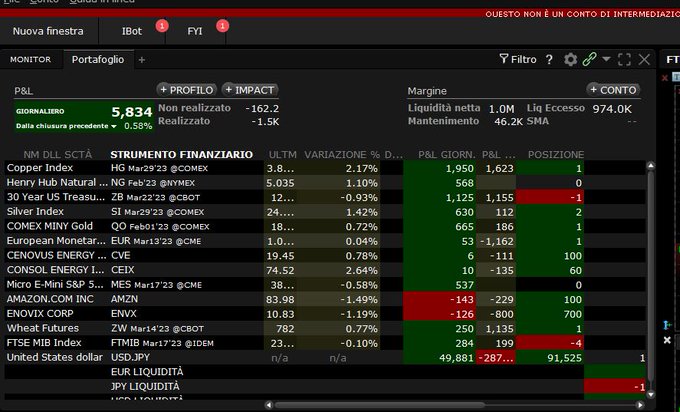Click the vertical scrollbar up arrow
680x412 pixels.
pos(651,165)
